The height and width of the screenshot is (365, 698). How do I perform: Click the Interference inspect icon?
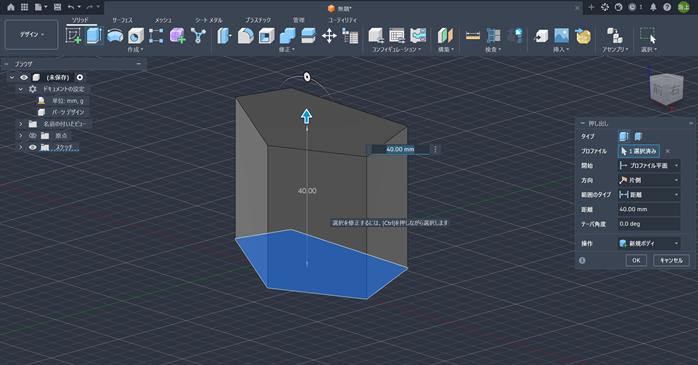tap(493, 36)
